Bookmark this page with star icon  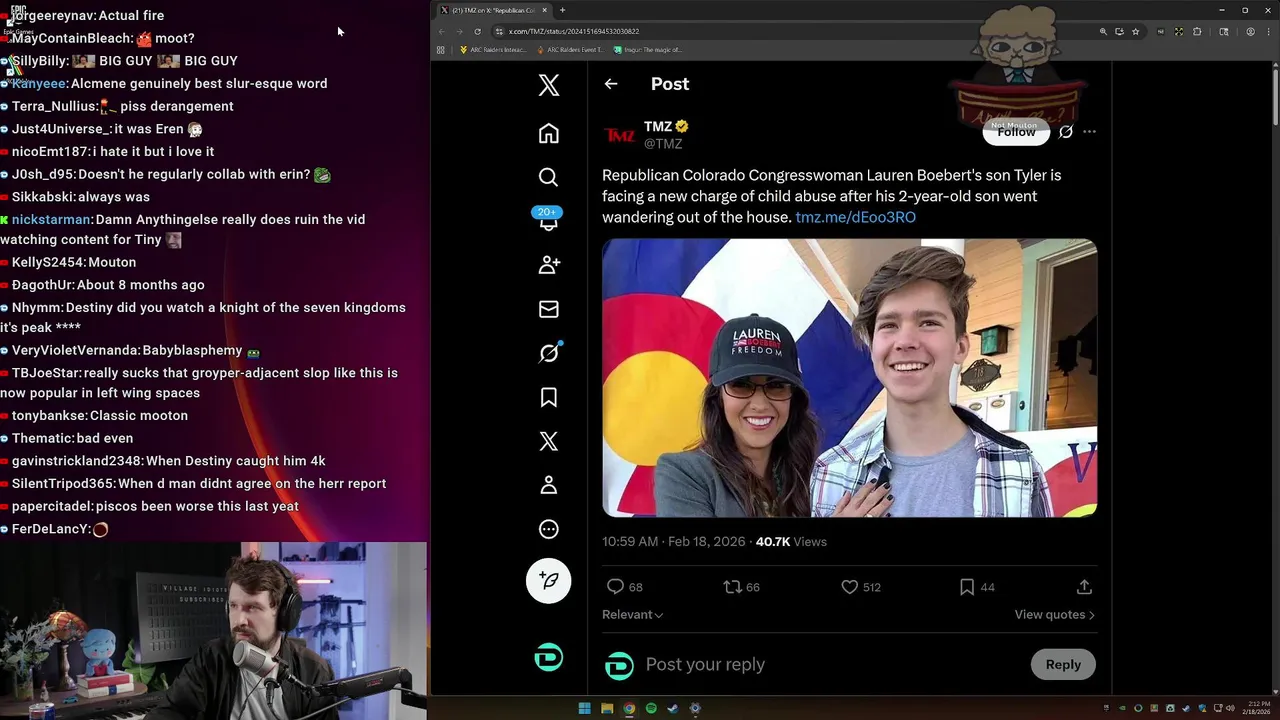[1135, 31]
